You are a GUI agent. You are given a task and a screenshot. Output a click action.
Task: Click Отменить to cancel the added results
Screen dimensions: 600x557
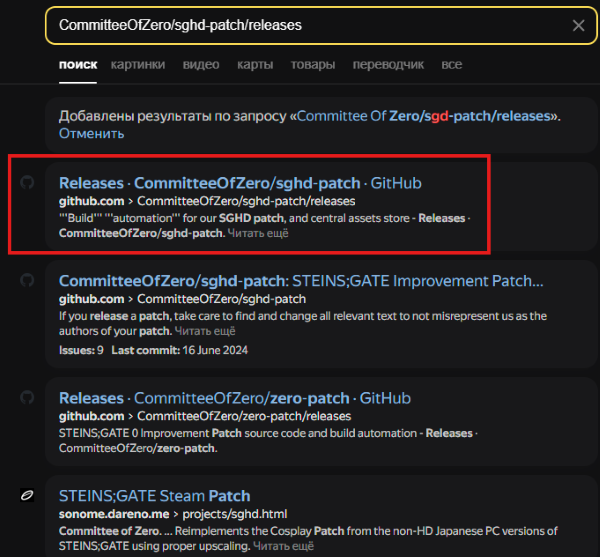click(91, 134)
